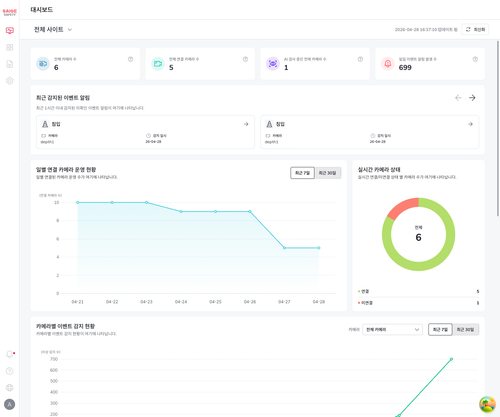Click the 실시간 카메라 상태 heading
The height and width of the screenshot is (417, 500).
coord(379,169)
